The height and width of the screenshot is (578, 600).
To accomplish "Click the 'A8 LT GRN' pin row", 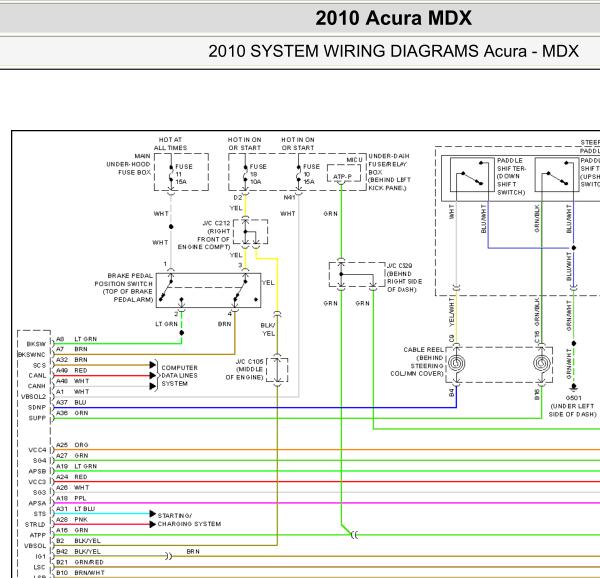I will 77,339.
